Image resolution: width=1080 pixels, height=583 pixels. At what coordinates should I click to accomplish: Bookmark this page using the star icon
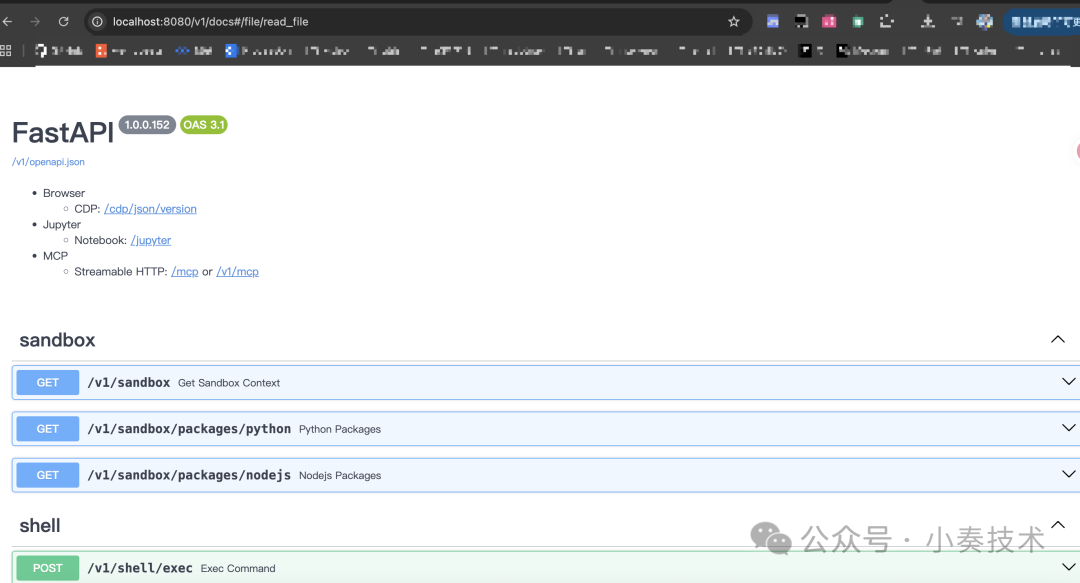tap(733, 20)
